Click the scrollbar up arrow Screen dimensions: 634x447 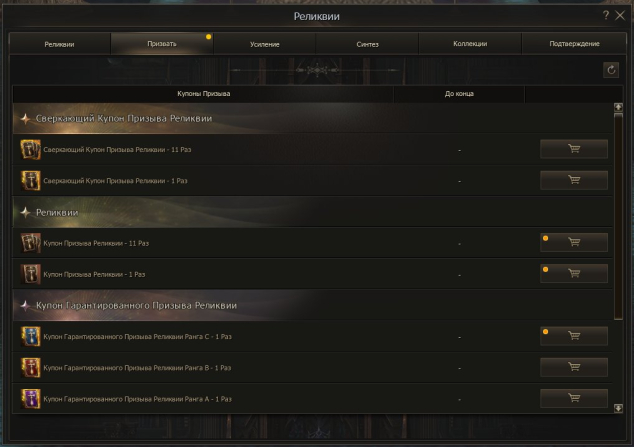pyautogui.click(x=618, y=107)
